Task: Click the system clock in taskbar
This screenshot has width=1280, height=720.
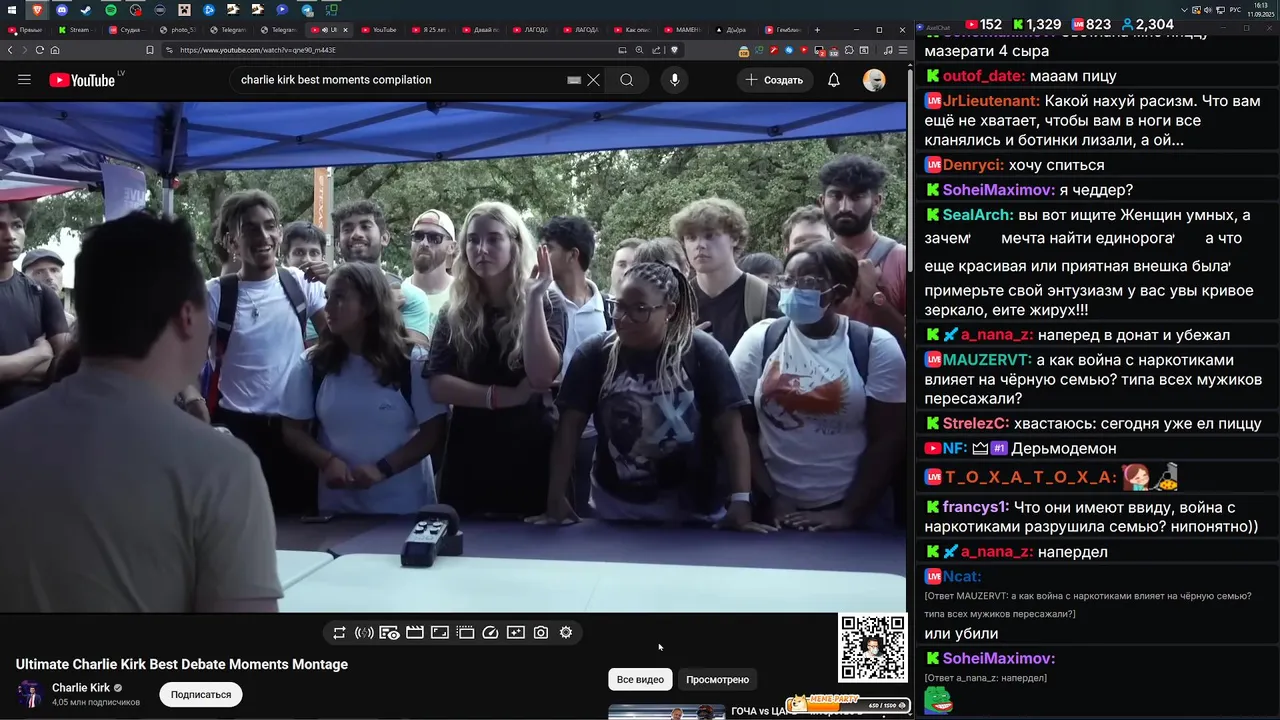Action: 1260,10
